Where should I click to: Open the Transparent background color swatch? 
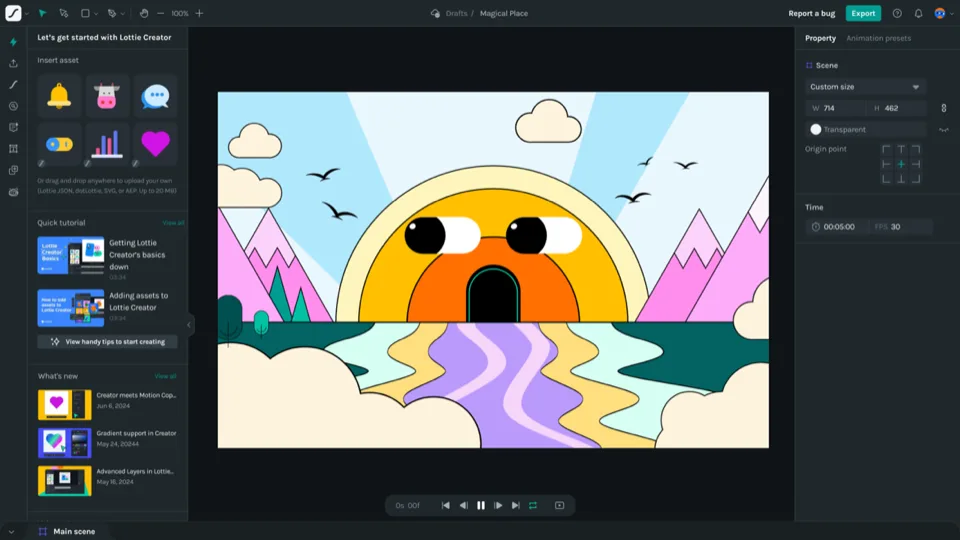816,129
